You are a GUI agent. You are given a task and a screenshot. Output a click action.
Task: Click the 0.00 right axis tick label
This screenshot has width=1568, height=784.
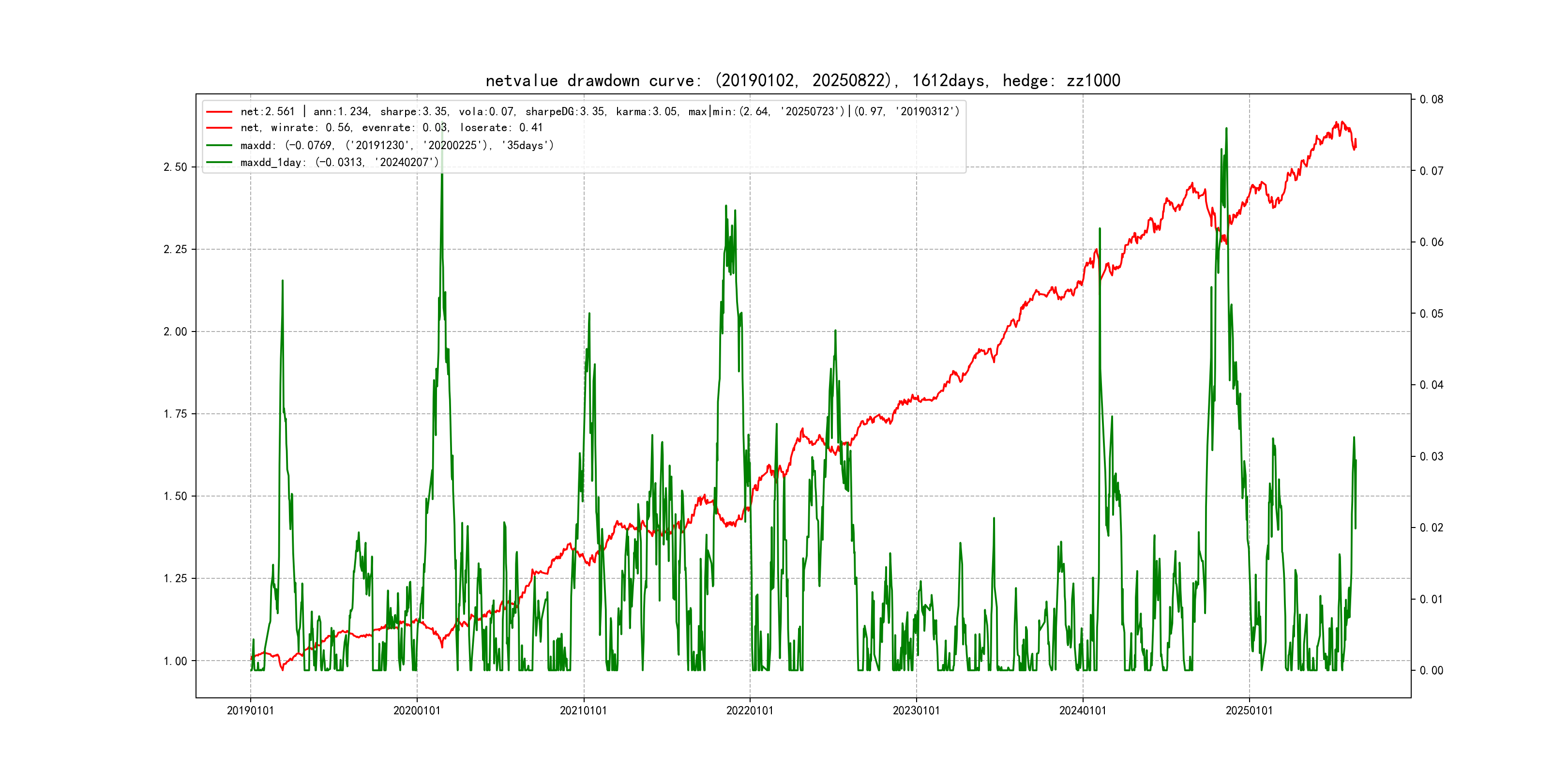pos(1431,671)
